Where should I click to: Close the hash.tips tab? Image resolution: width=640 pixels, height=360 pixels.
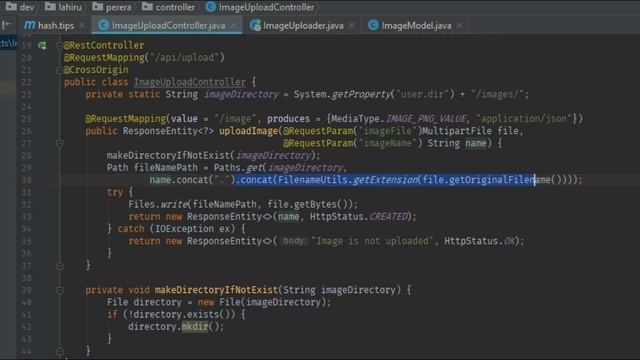point(82,25)
